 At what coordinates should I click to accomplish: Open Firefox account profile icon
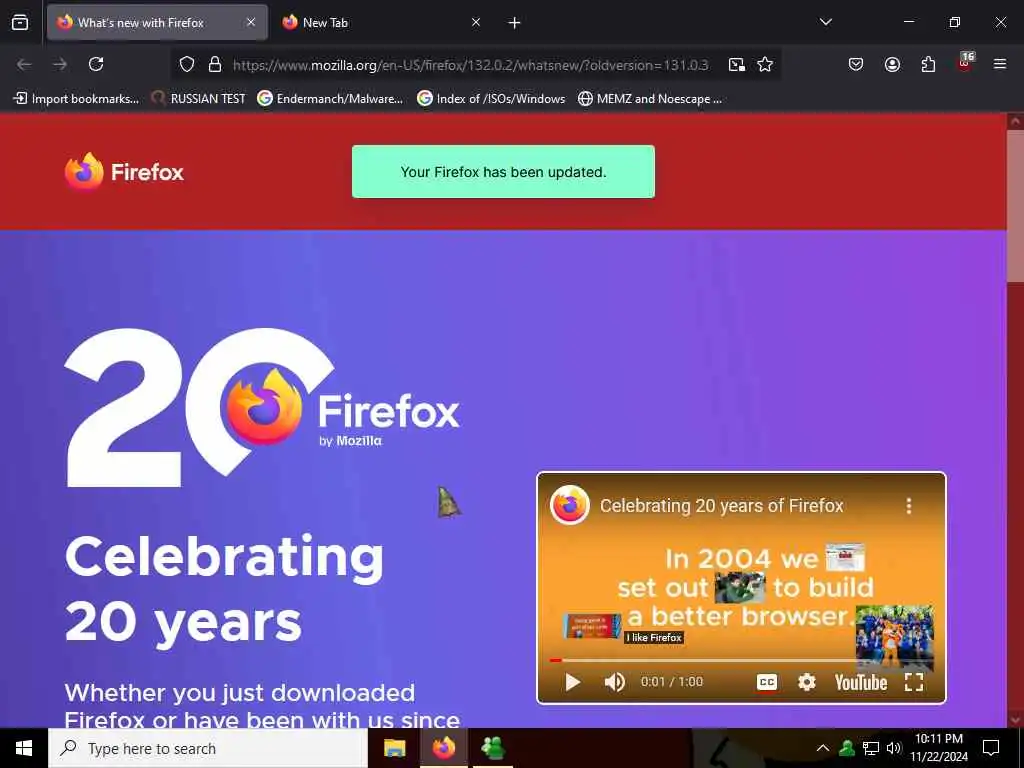(892, 64)
